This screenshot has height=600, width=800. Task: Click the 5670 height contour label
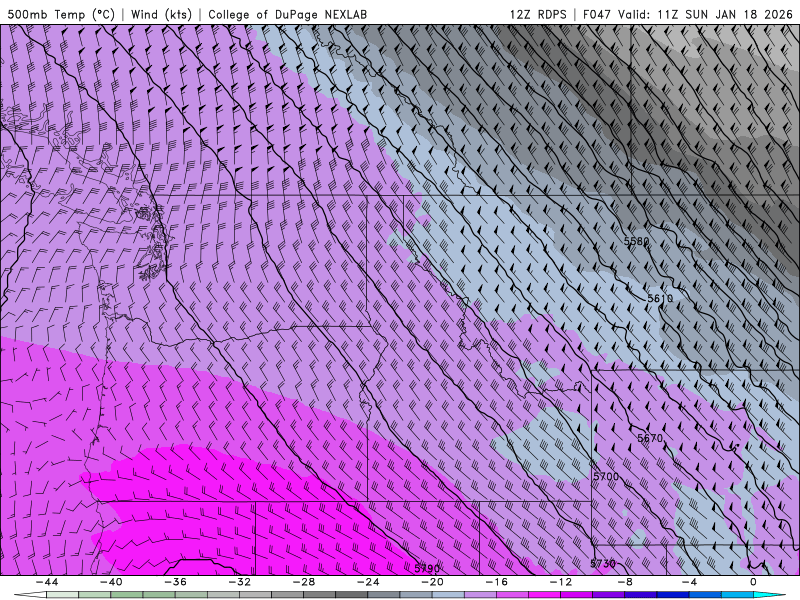tap(650, 438)
